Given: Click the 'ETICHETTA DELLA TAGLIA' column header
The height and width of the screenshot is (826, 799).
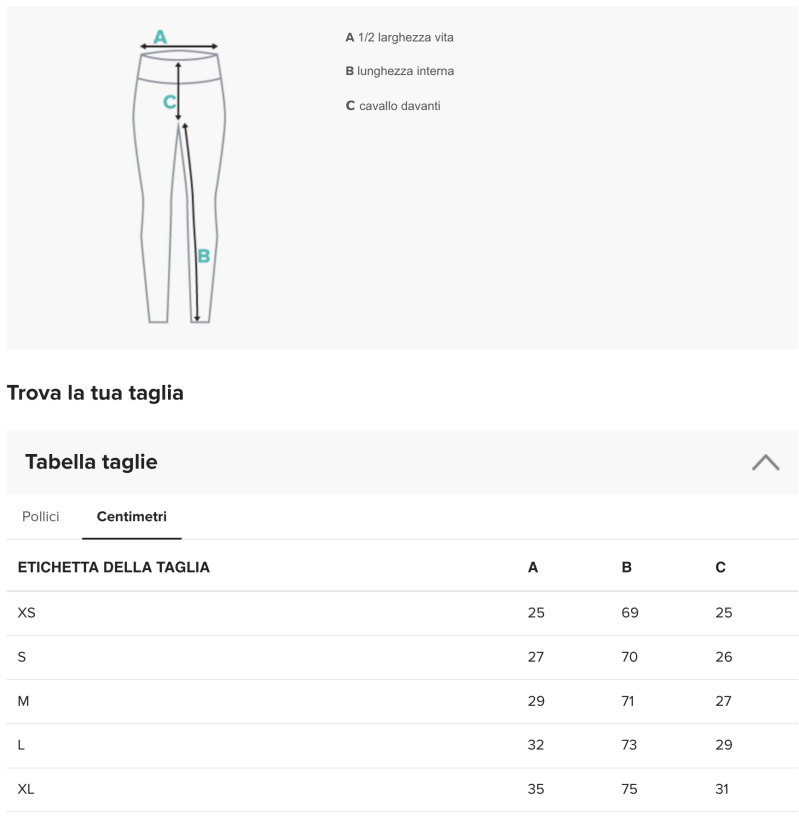Looking at the screenshot, I should 114,568.
